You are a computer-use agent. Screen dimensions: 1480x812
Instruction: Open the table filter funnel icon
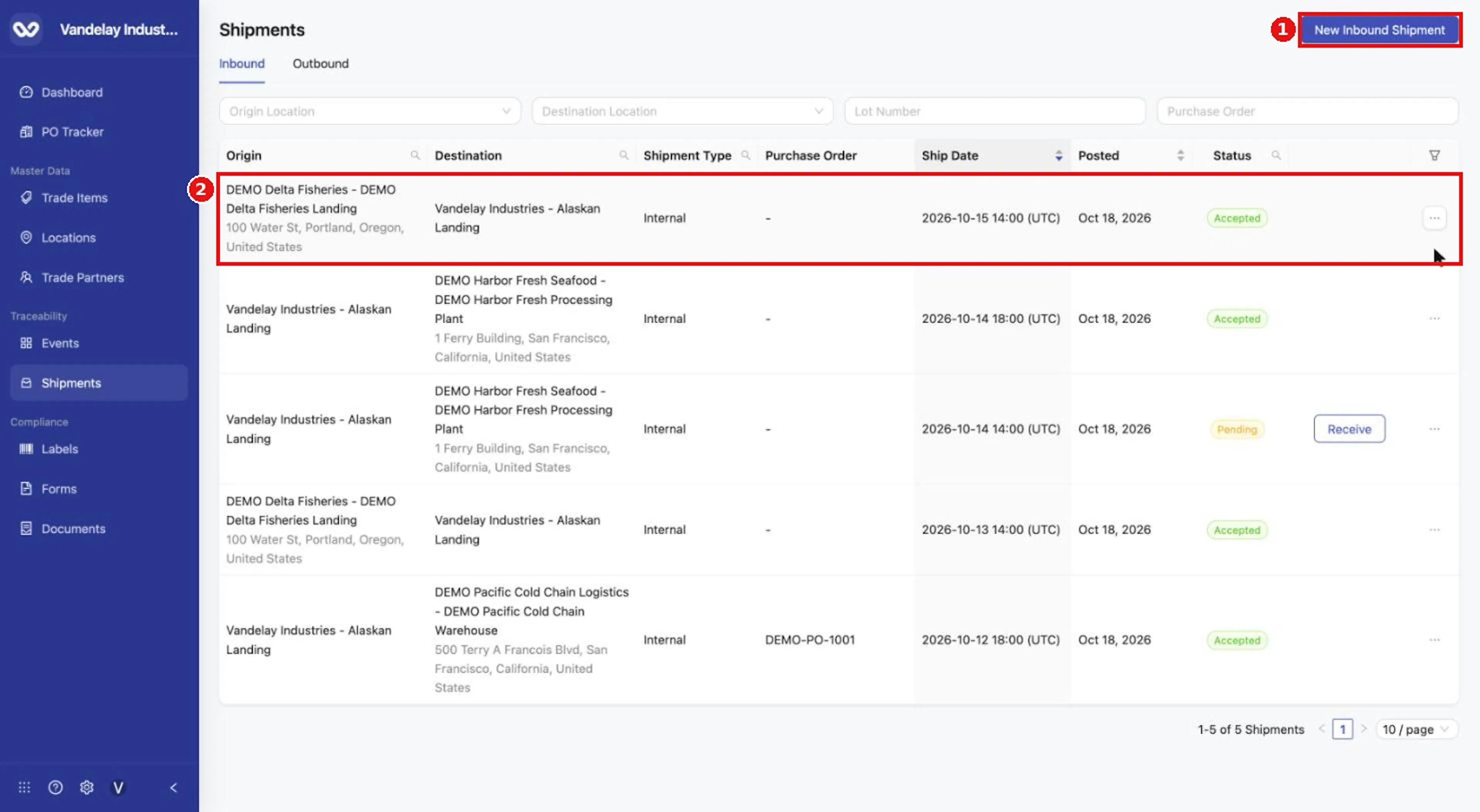pyautogui.click(x=1434, y=155)
